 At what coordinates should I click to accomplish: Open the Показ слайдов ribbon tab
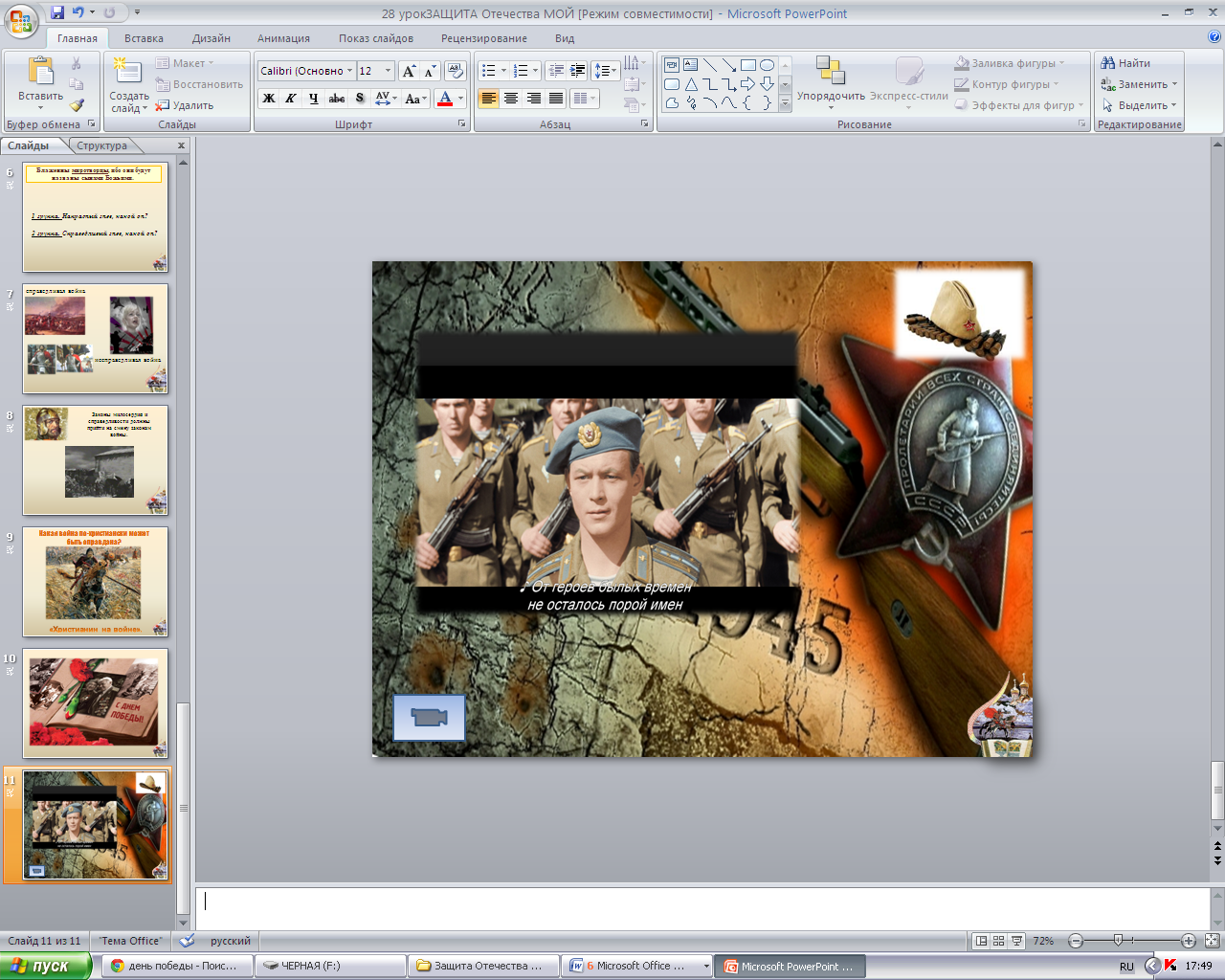[x=376, y=38]
